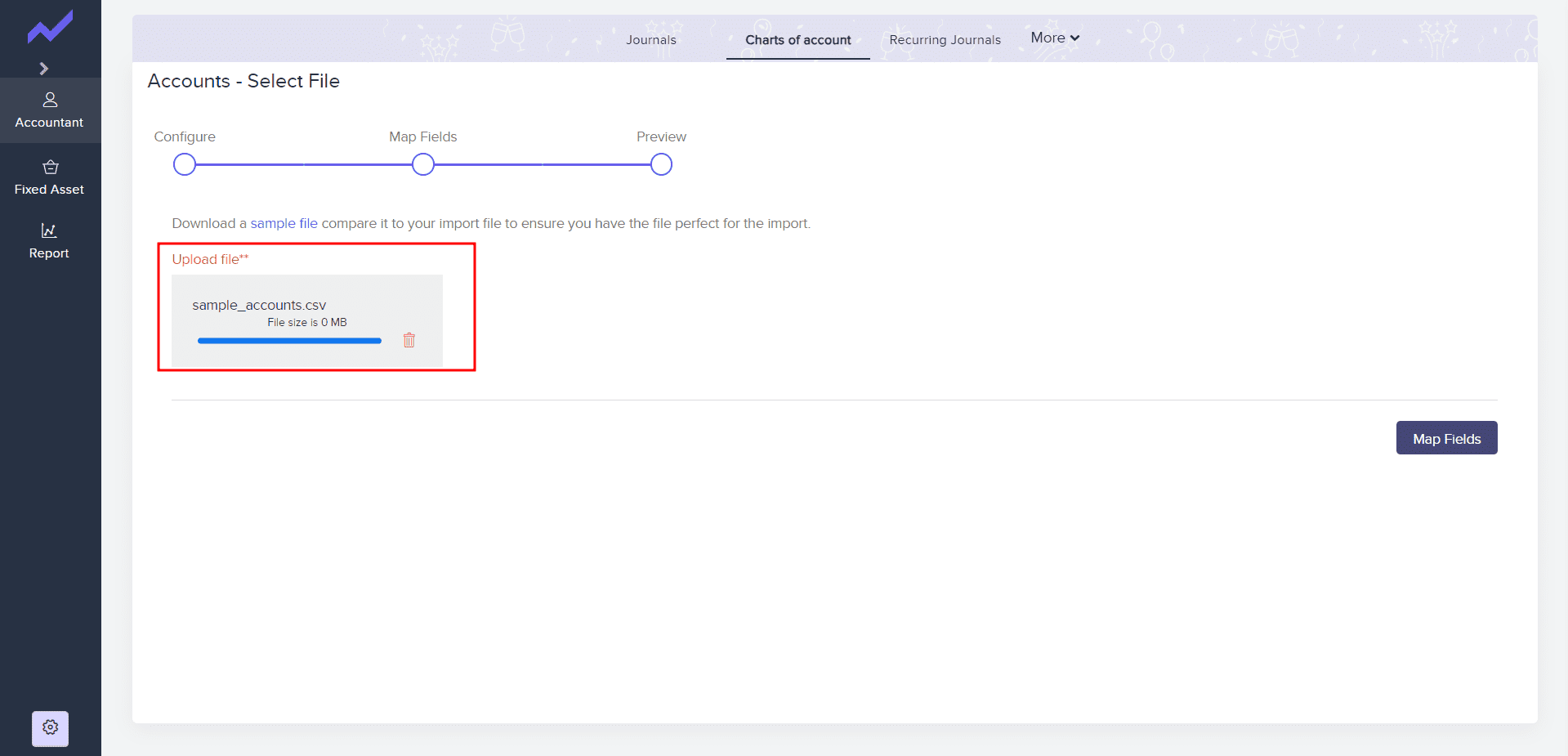1568x756 pixels.
Task: Open the Accountant section
Action: (50, 110)
